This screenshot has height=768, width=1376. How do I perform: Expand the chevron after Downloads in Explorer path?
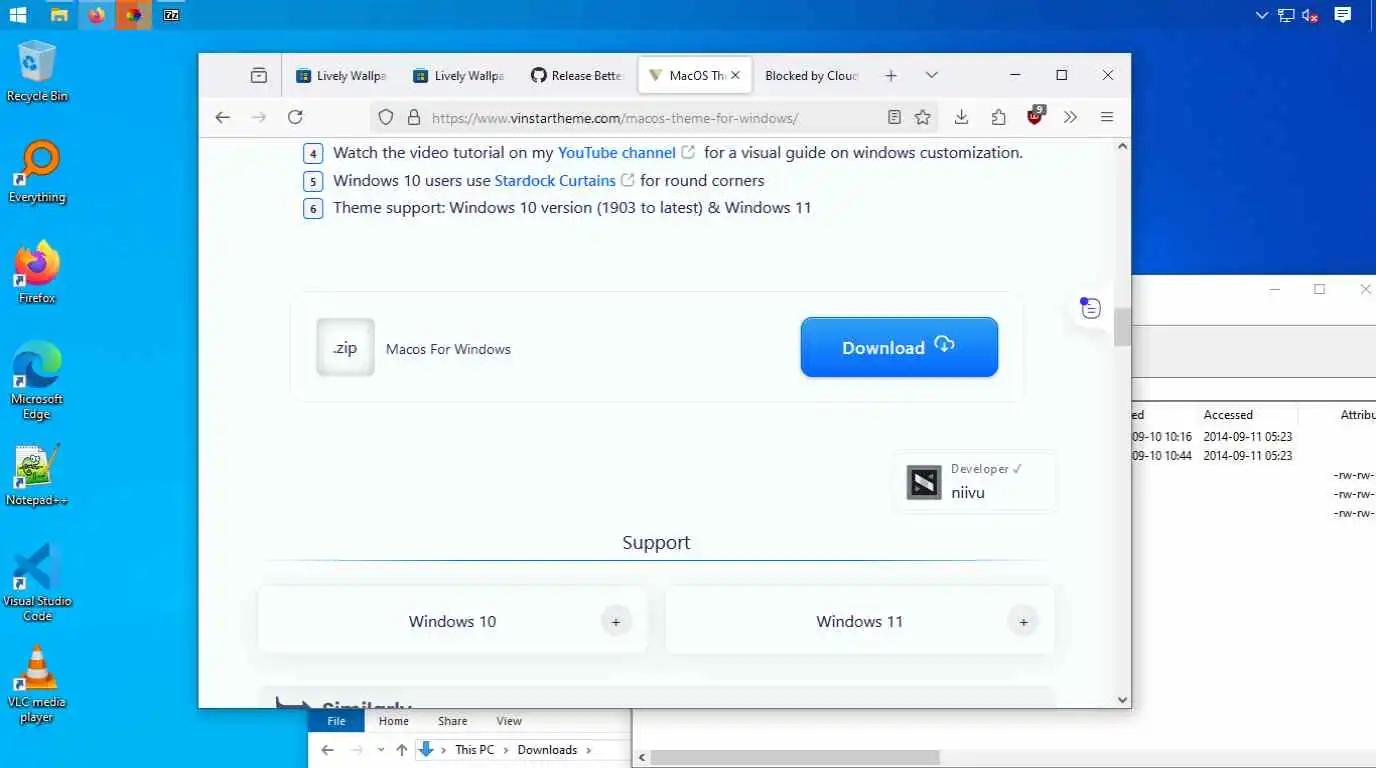point(589,750)
